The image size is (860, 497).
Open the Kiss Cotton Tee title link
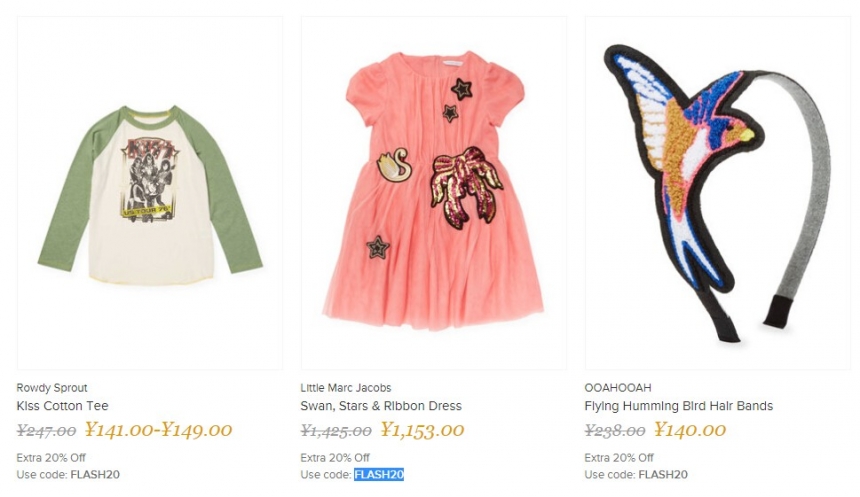pos(63,406)
